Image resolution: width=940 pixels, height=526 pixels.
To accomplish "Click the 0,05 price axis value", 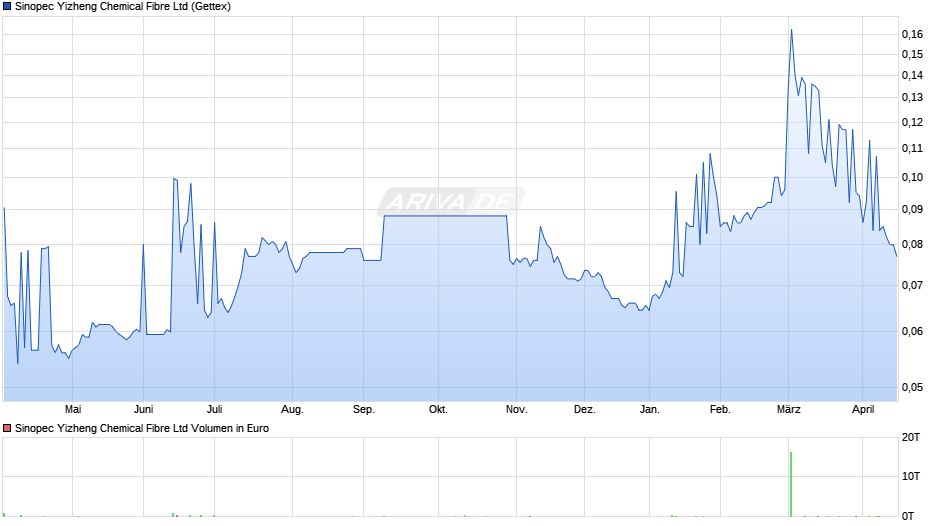I will (x=912, y=387).
